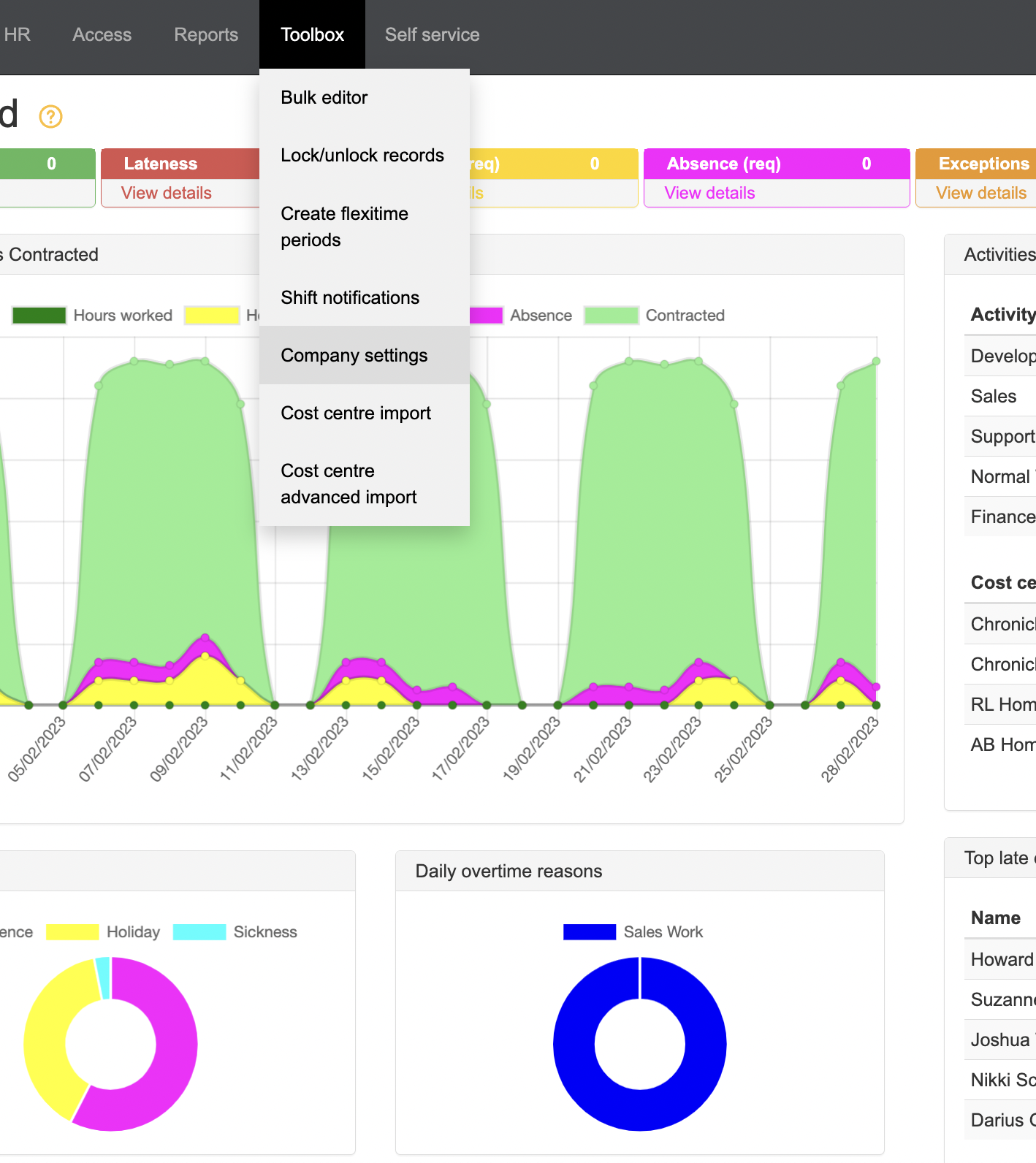The image size is (1036, 1163).
Task: Toggle the Sickness legend in donut chart
Action: (x=199, y=932)
